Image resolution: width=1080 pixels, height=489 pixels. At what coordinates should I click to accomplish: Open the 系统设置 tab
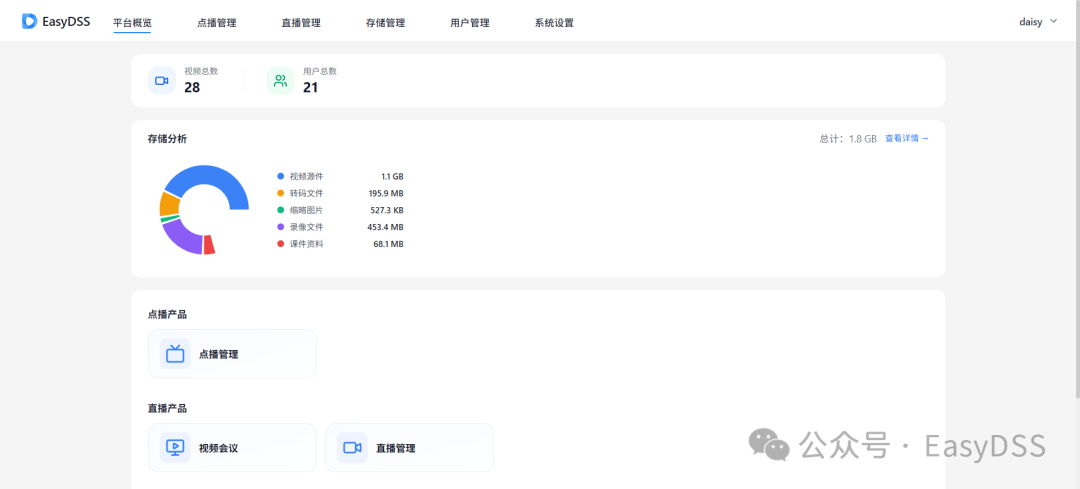[554, 23]
